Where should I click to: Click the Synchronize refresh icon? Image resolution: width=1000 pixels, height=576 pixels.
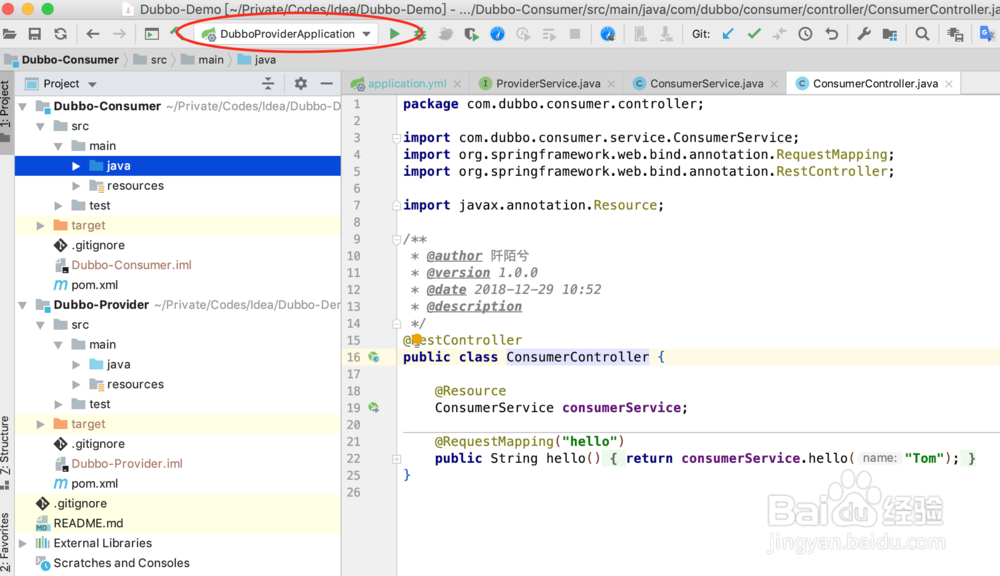(61, 34)
